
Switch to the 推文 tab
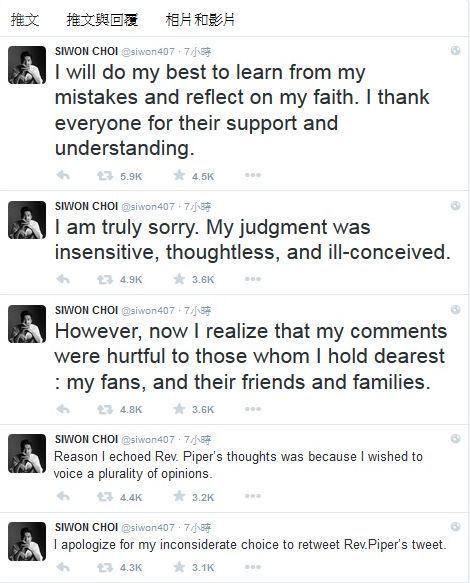click(25, 19)
